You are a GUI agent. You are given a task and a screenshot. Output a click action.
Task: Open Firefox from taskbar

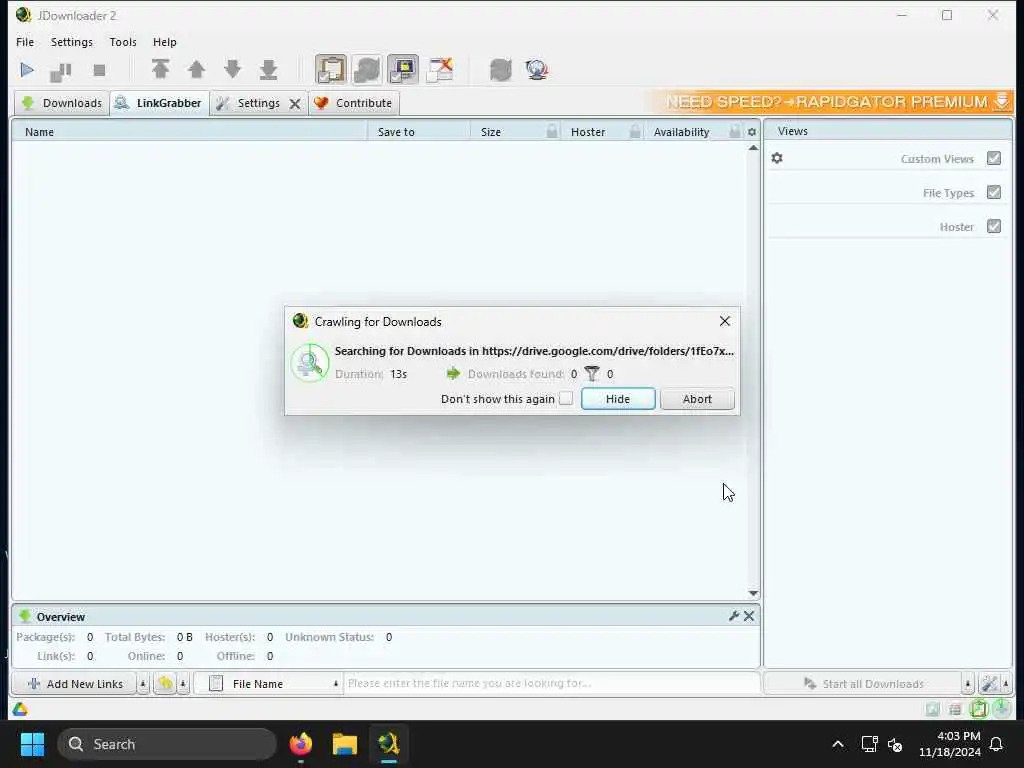(300, 744)
